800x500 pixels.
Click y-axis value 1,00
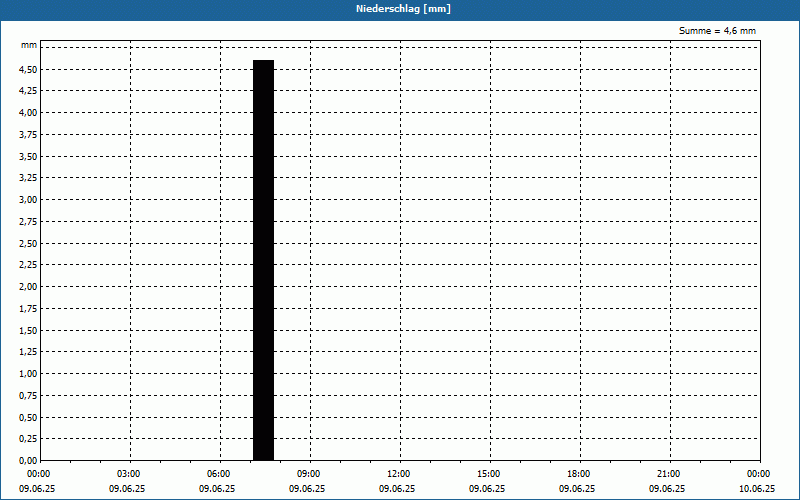click(28, 374)
